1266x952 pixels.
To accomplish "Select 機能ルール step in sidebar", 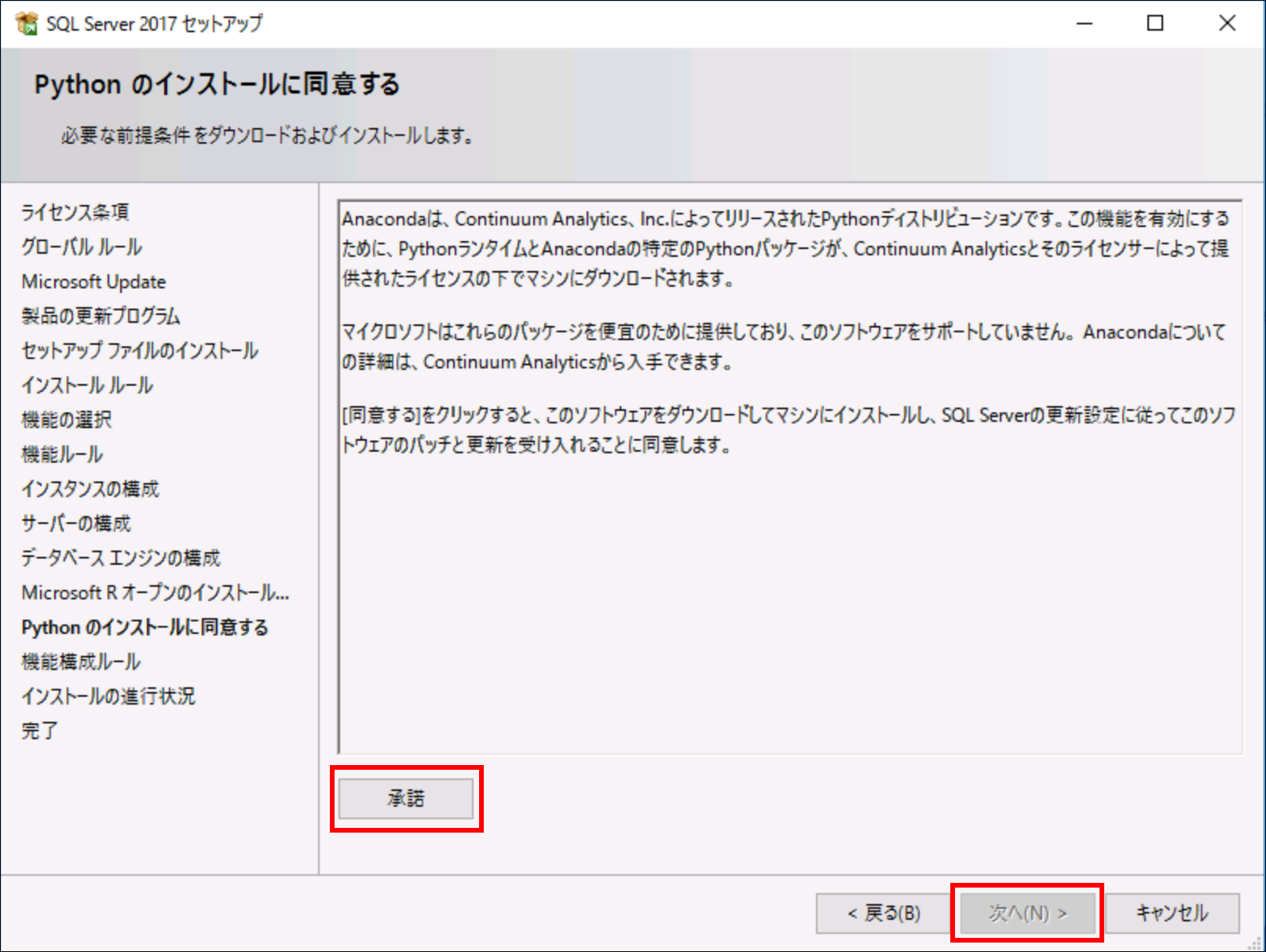I will click(62, 454).
